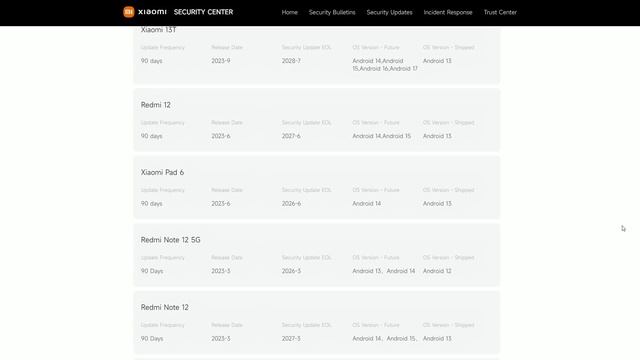
Task: Click Xiaomi 13T release date 2023-9
Action: click(221, 61)
